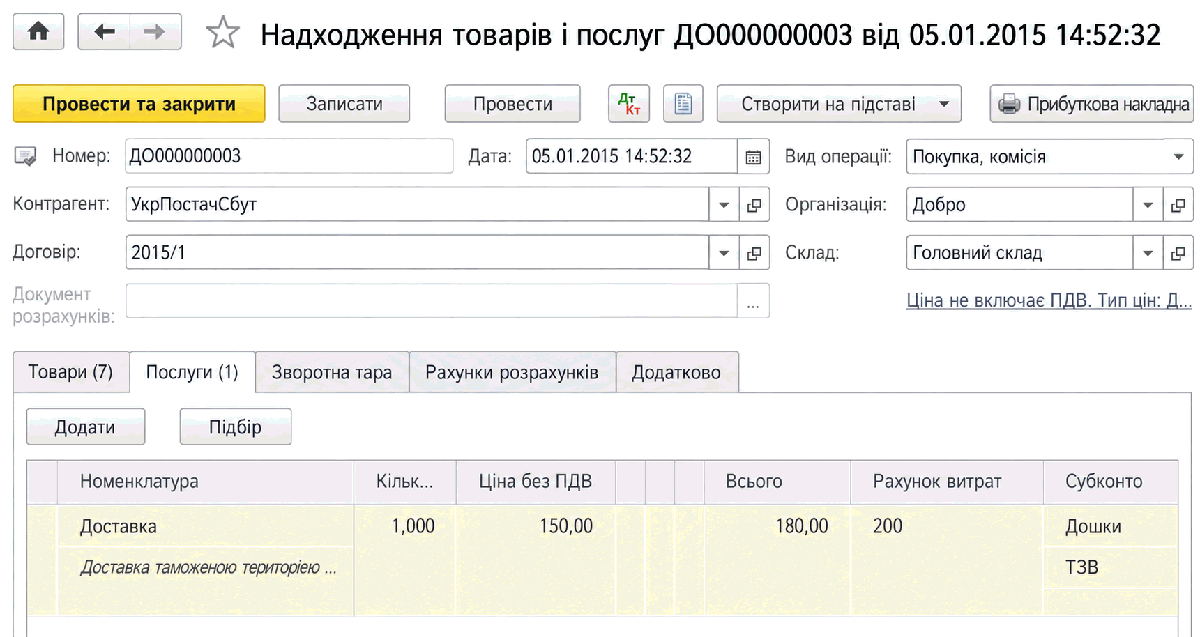This screenshot has height=637, width=1200.
Task: Expand Організація dropdown list
Action: click(x=1148, y=205)
